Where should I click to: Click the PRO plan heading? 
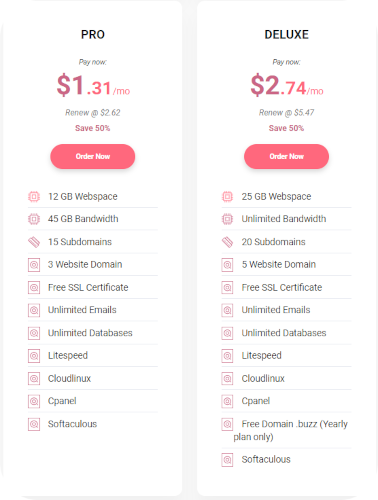pos(93,35)
